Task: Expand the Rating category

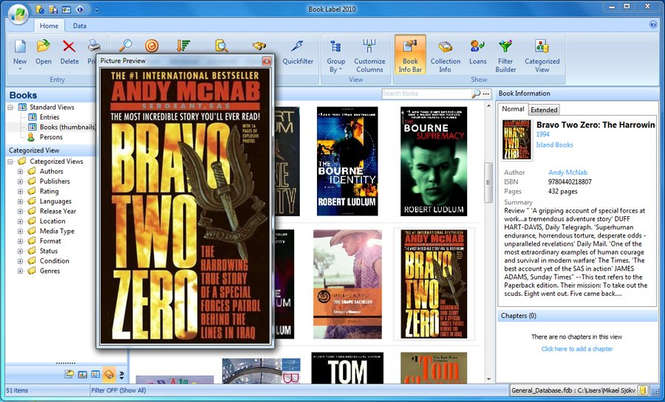Action: tap(20, 191)
